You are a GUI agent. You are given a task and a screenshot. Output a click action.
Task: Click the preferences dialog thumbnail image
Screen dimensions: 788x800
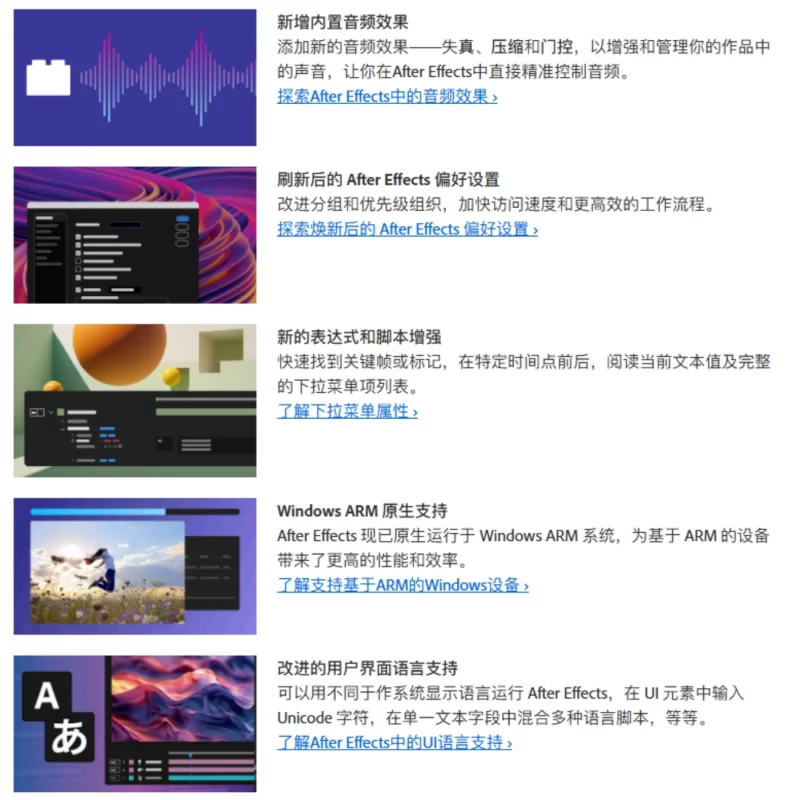click(x=135, y=235)
